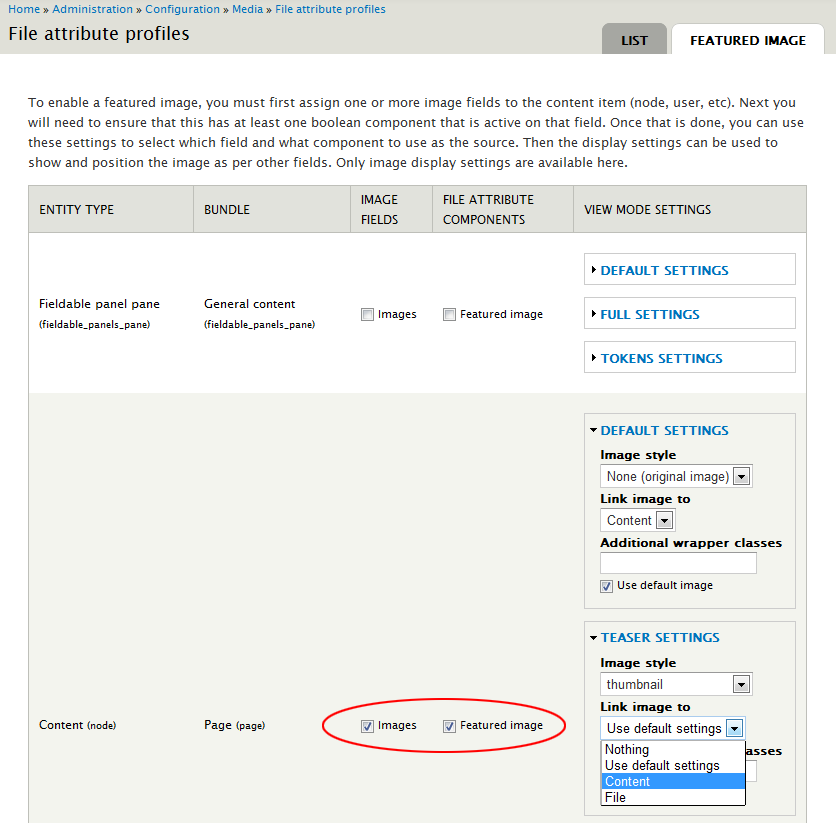Click the Additional wrapper classes input field
This screenshot has height=823, width=836.
pos(677,562)
